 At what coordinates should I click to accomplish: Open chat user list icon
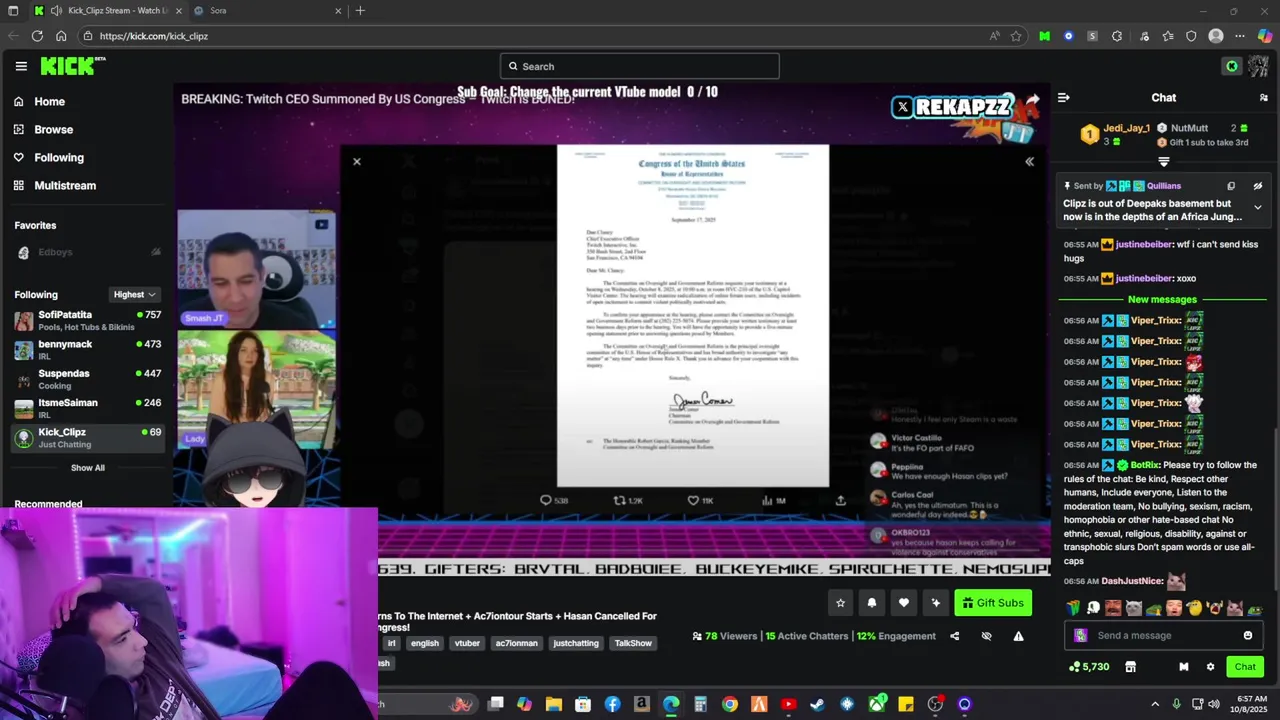point(1264,97)
